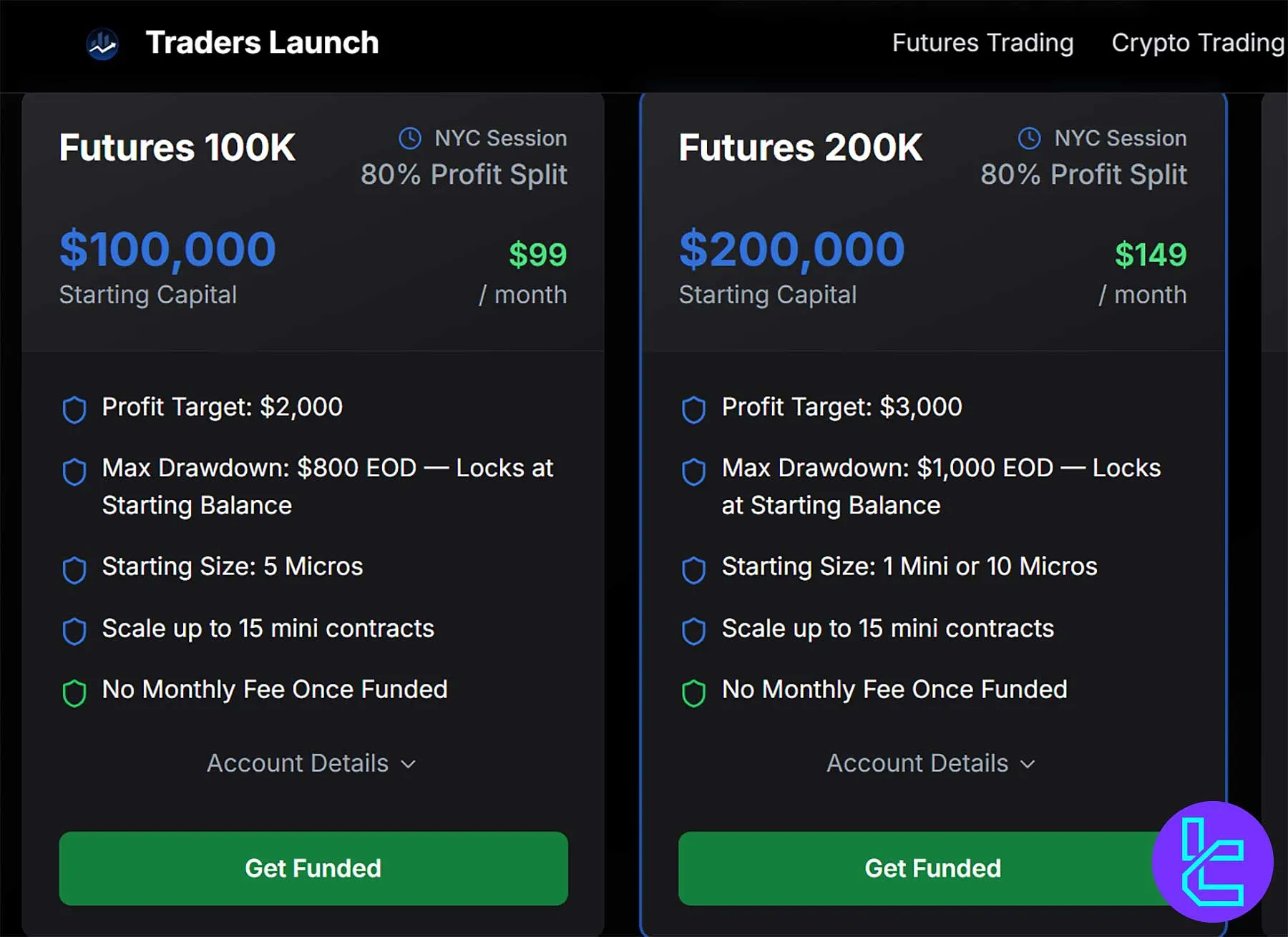Click the clock icon beside NYC Session on Futures 100K

click(410, 138)
